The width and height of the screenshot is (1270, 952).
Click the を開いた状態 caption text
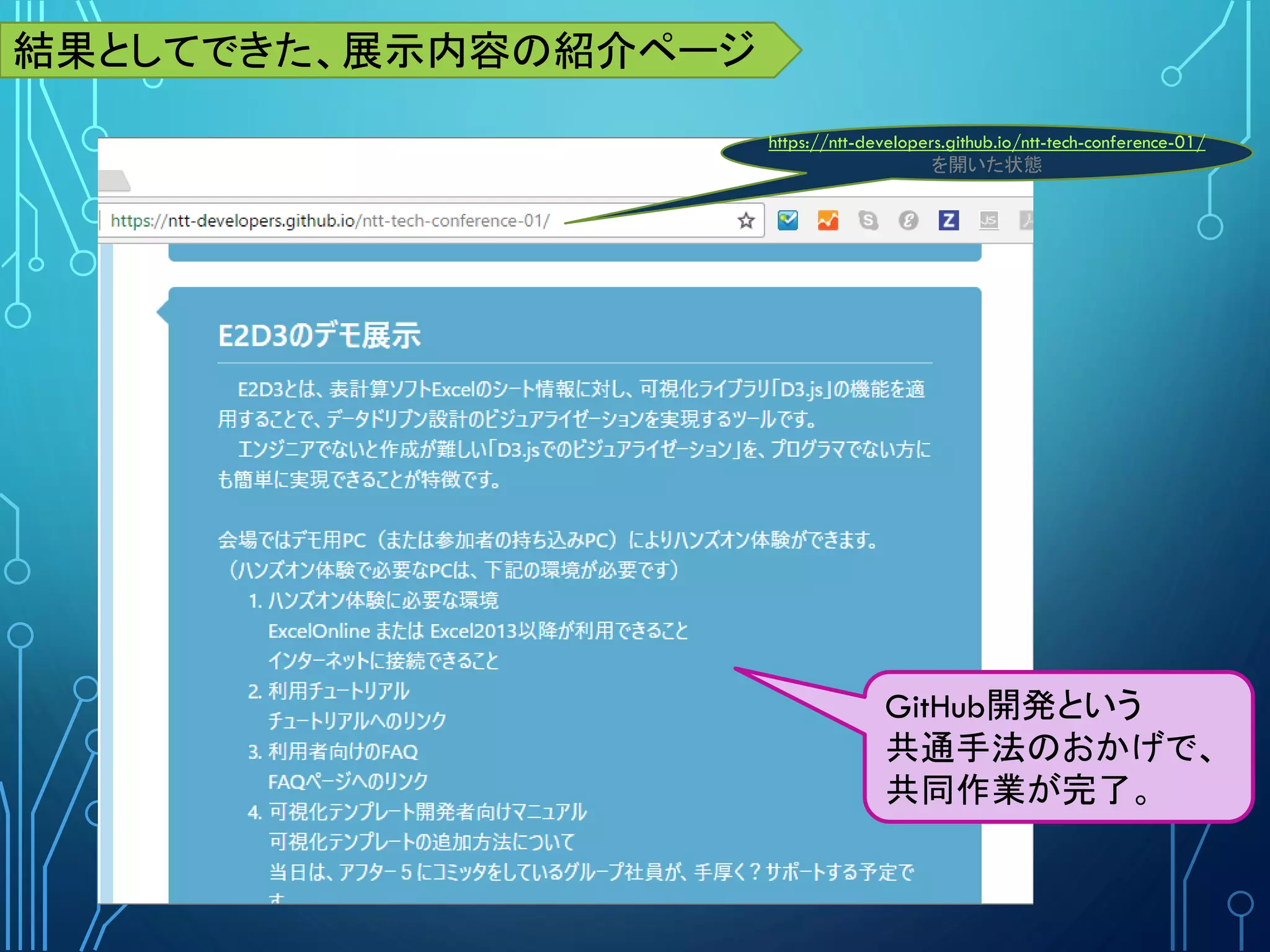coord(987,165)
